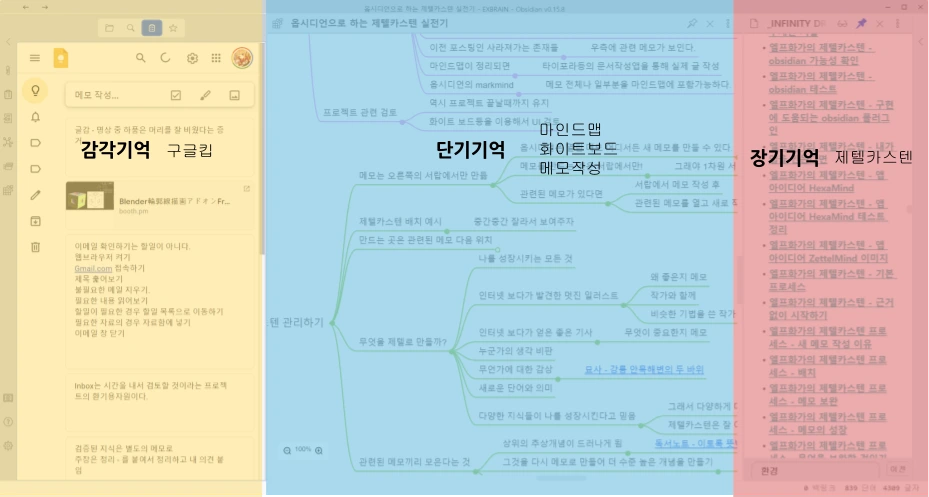
Task: Open the 'Inbox는 시간을 내서' Keep note card
Action: point(159,402)
